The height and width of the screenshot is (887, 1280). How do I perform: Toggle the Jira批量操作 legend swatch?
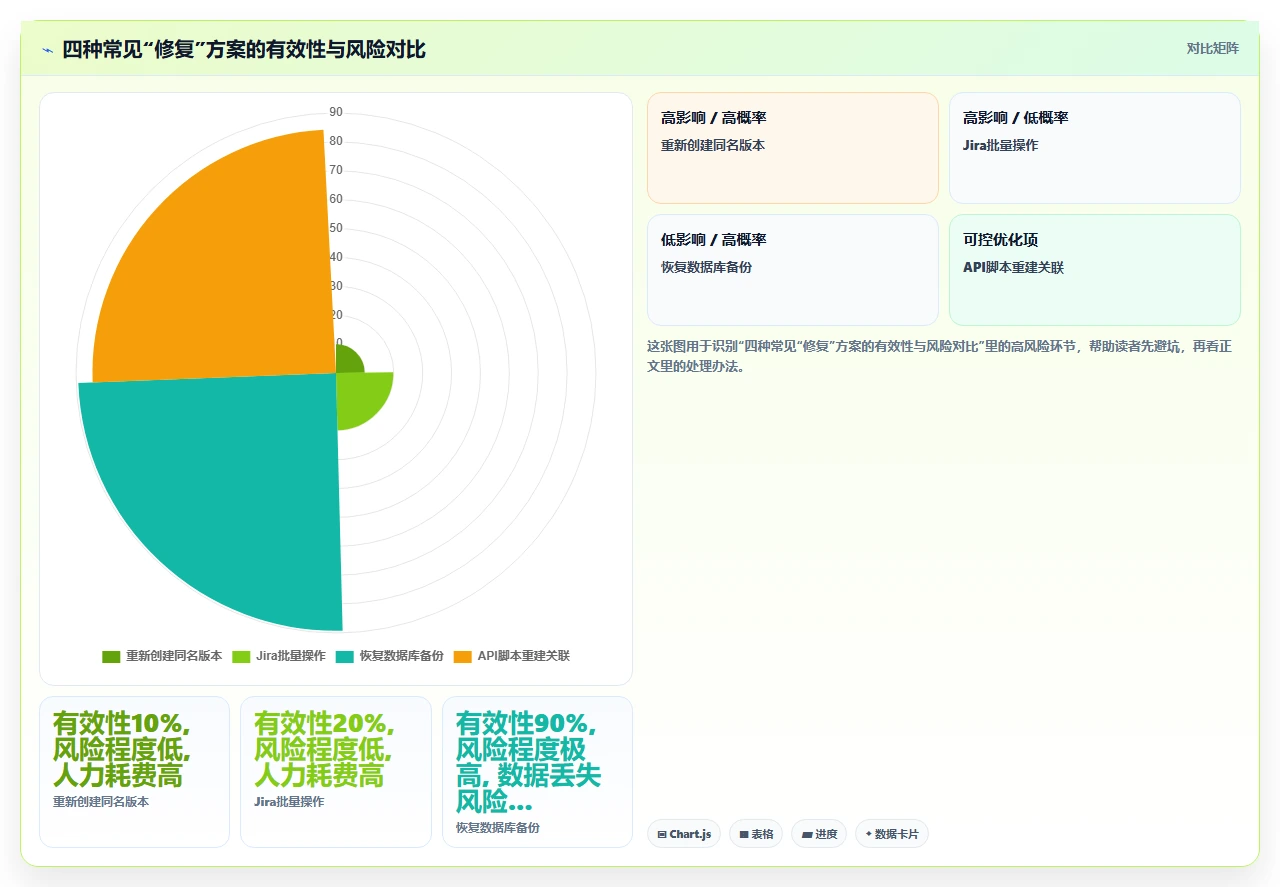(241, 657)
